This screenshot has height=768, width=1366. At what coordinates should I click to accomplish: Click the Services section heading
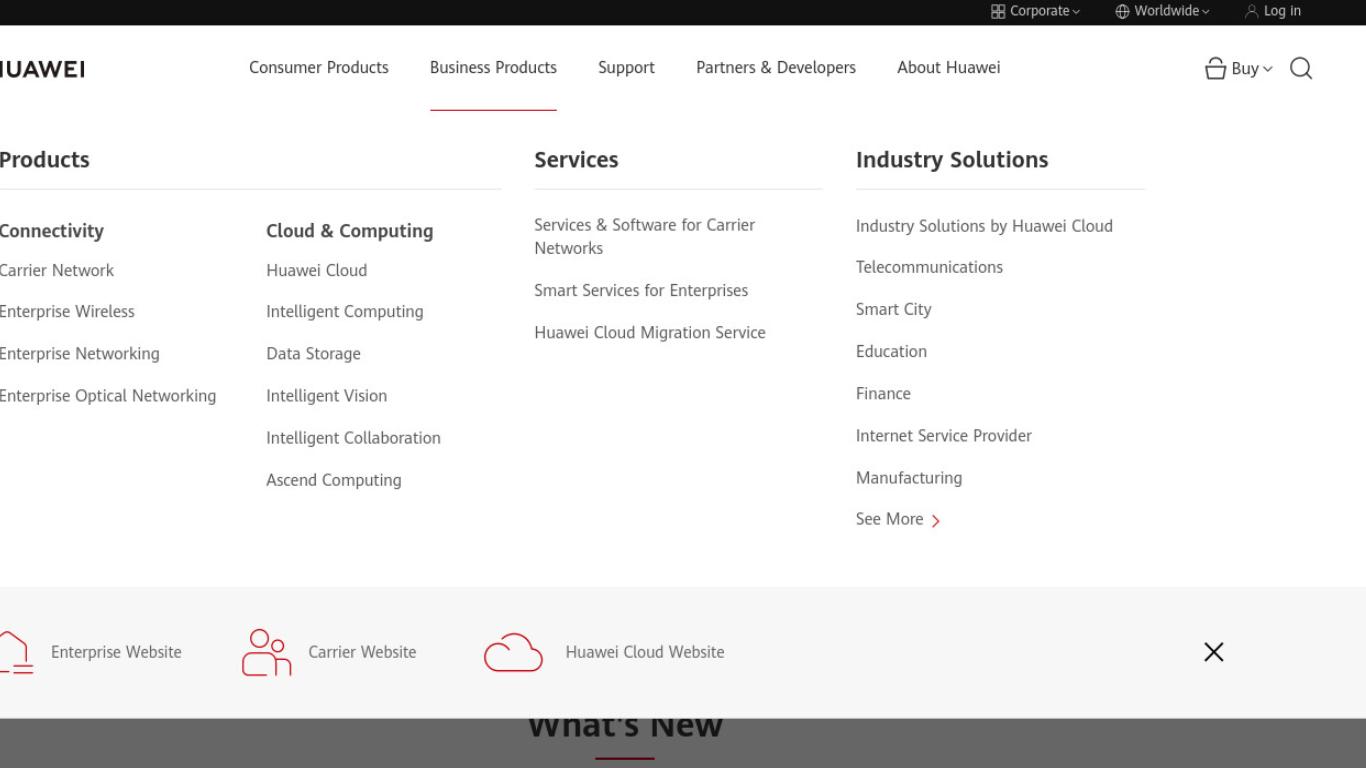click(x=576, y=160)
